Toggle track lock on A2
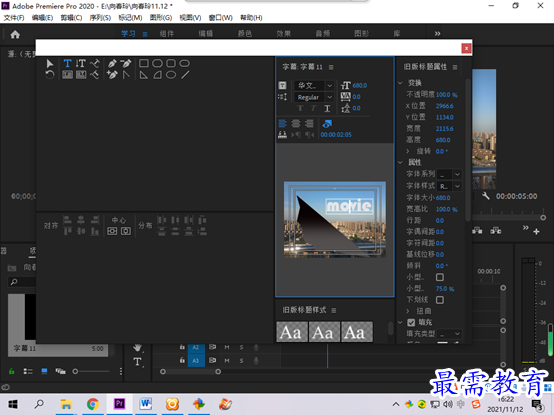 (x=182, y=347)
